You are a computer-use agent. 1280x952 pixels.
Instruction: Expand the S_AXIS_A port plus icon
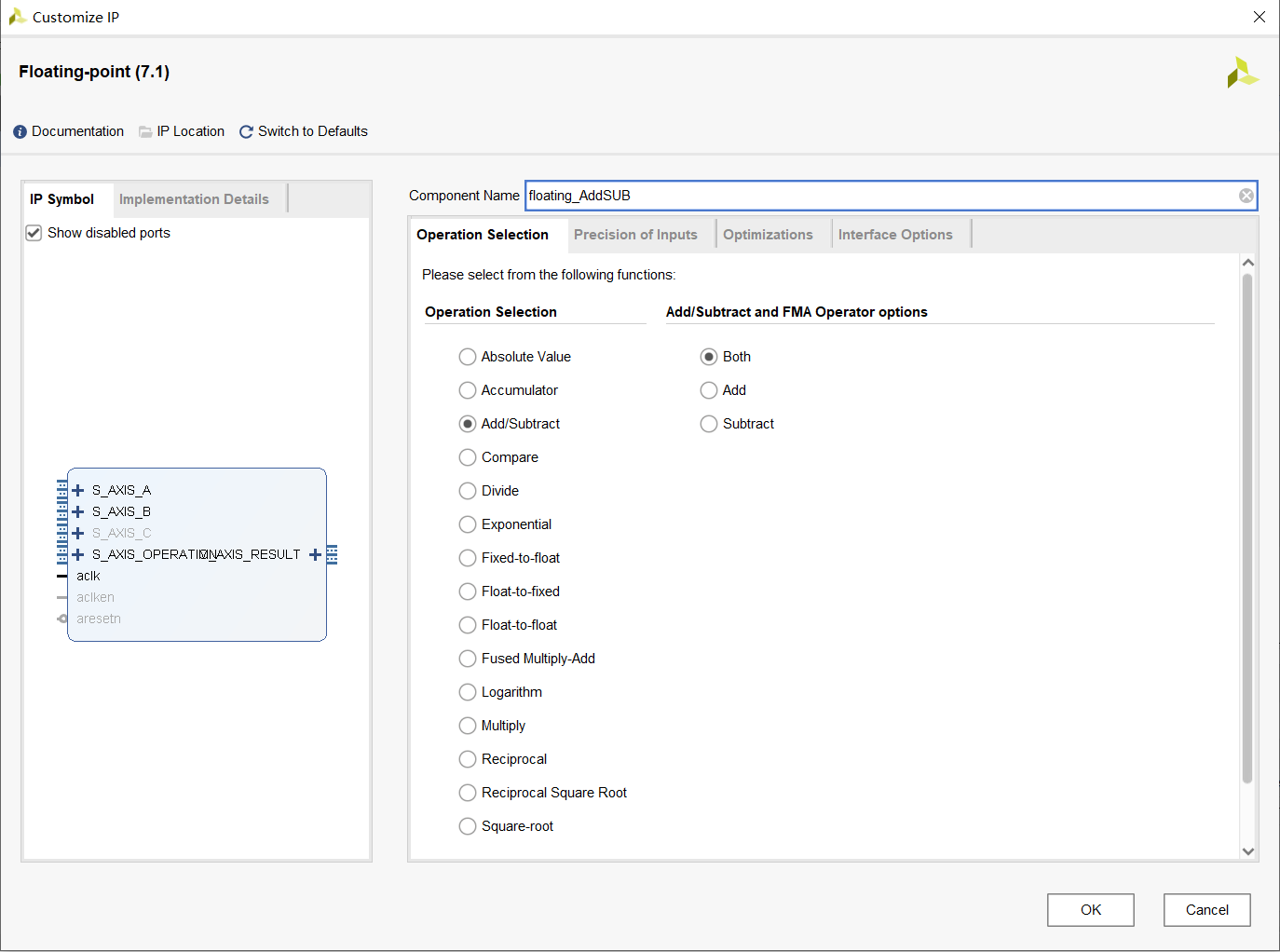pos(78,490)
